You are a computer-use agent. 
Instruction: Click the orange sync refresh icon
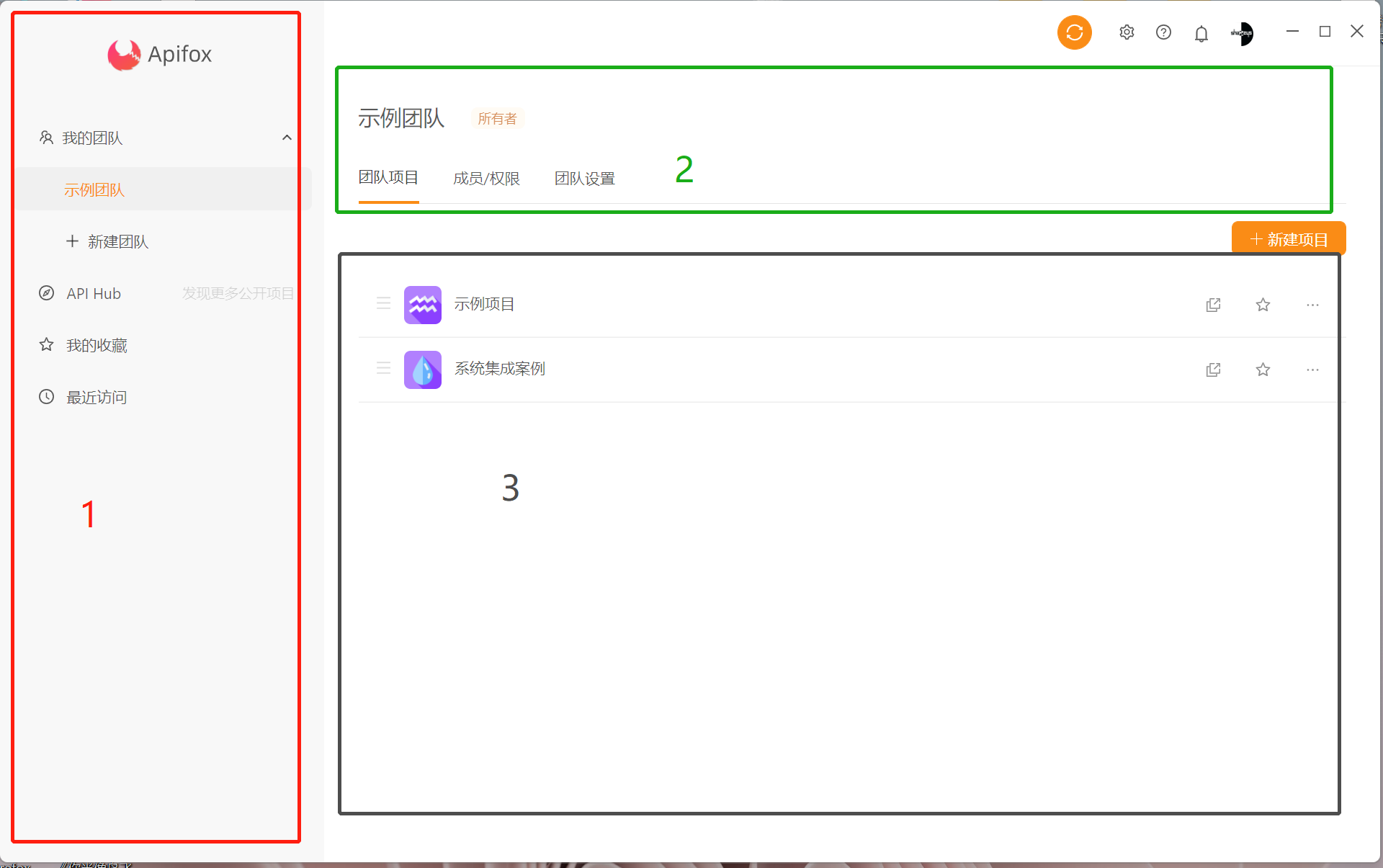1074,32
